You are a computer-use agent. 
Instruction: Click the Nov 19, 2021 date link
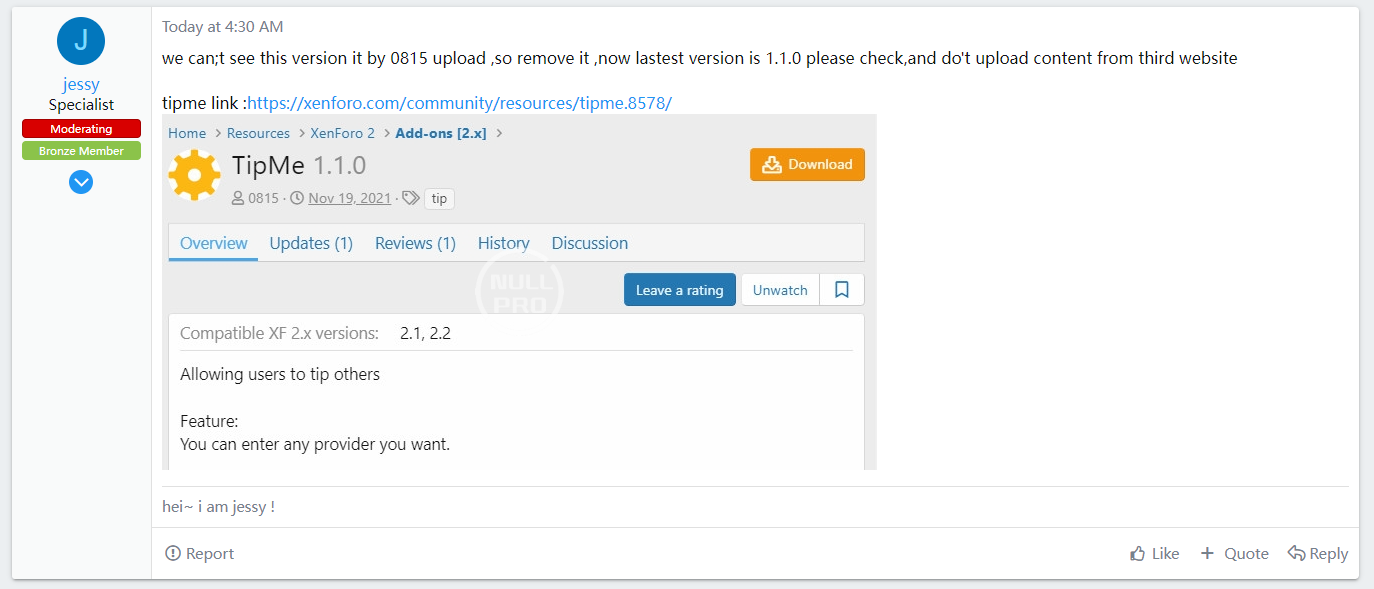click(x=350, y=198)
